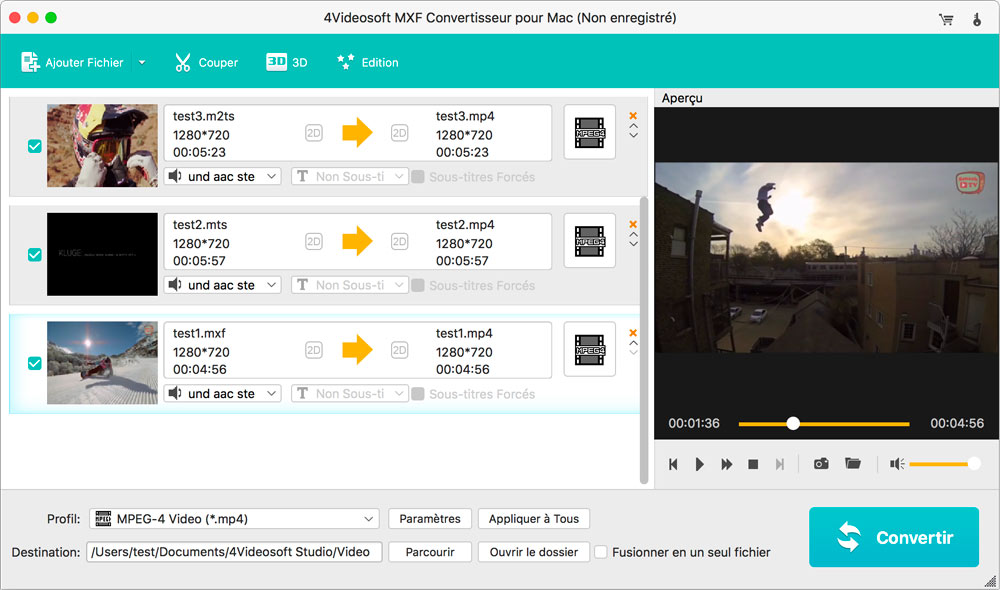The image size is (1000, 590).
Task: Click the shopping cart purchase icon
Action: (x=946, y=19)
